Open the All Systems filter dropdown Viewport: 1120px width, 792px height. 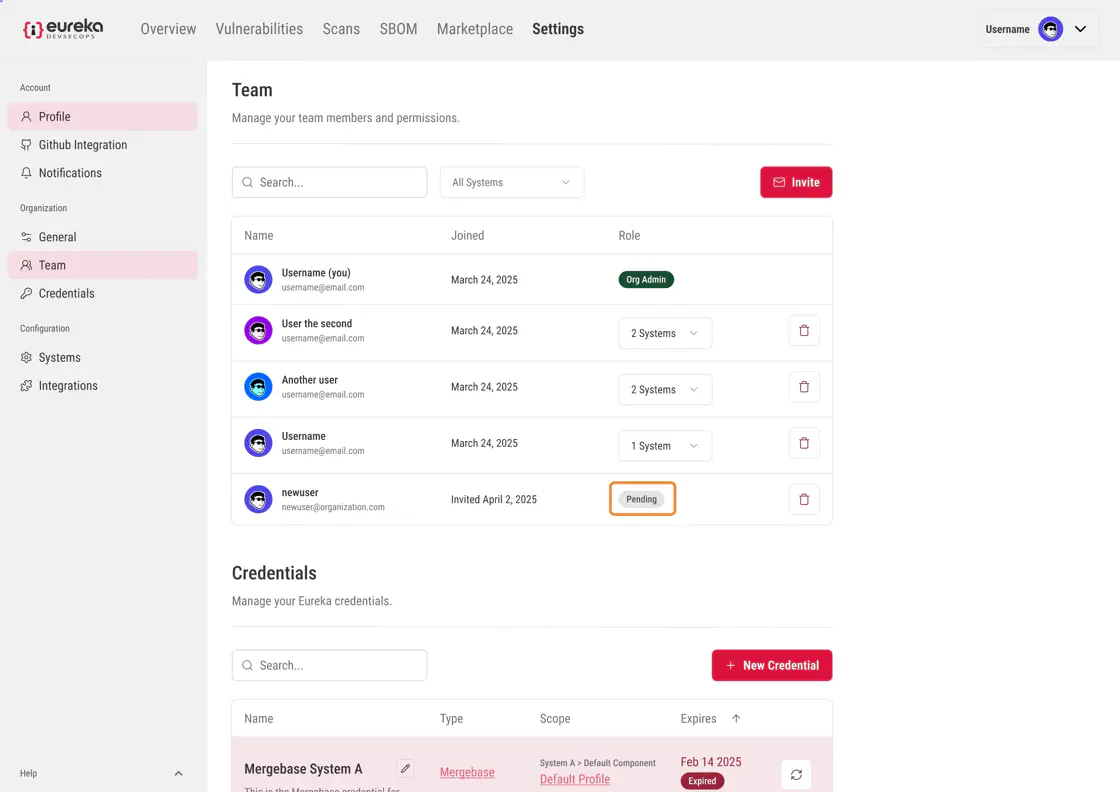[x=511, y=182]
